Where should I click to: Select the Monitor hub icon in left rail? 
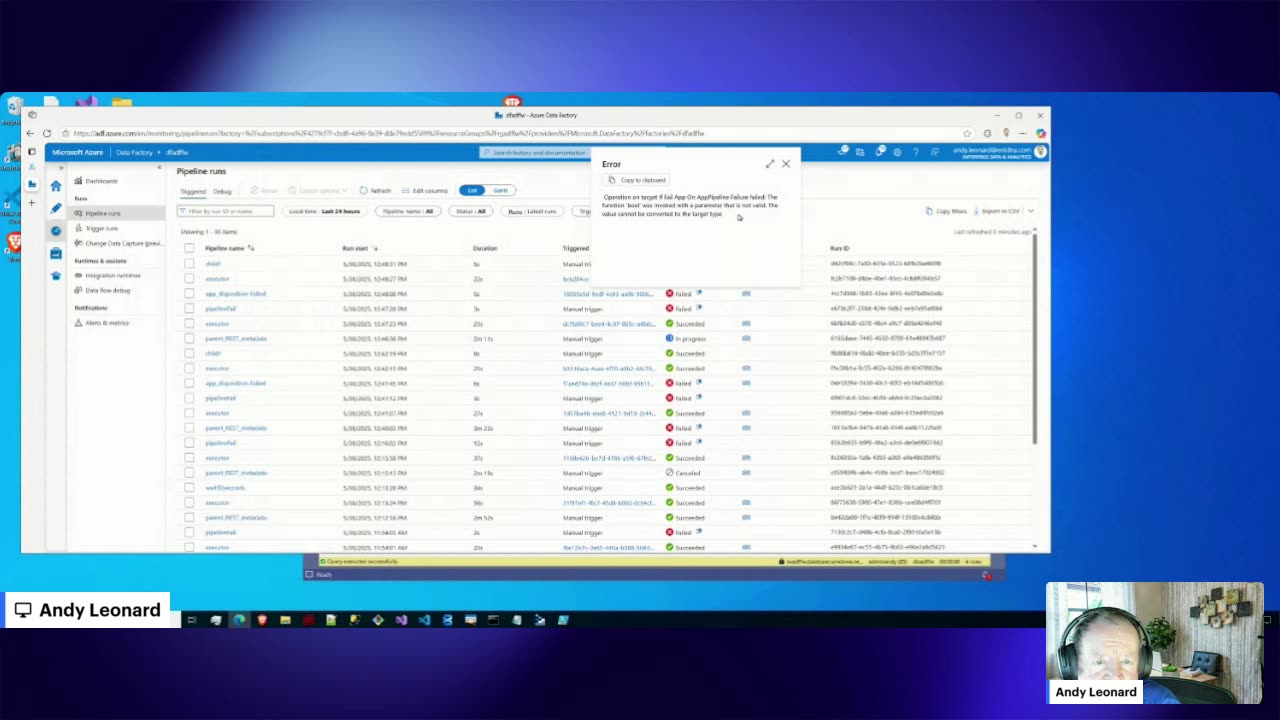(56, 230)
